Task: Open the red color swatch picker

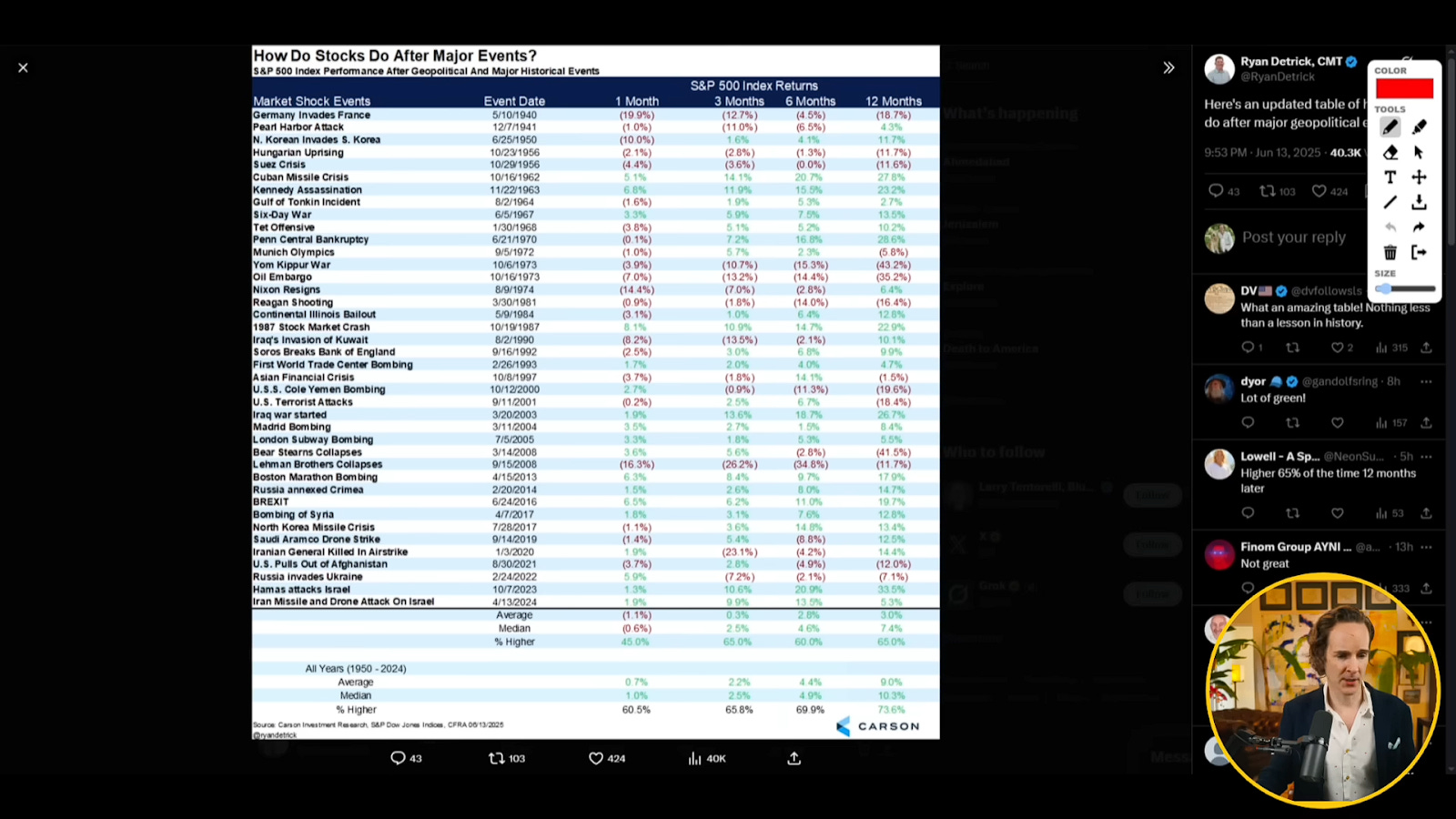Action: coord(1404,88)
